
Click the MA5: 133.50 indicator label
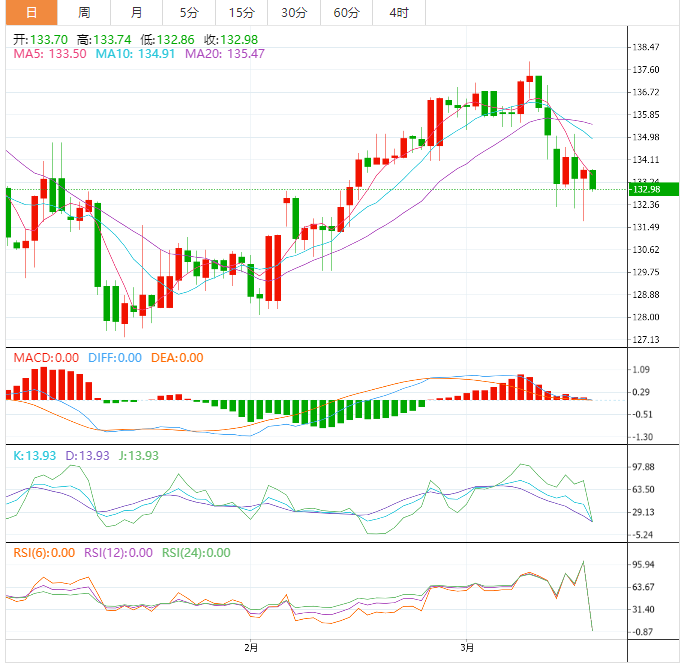tap(50, 54)
